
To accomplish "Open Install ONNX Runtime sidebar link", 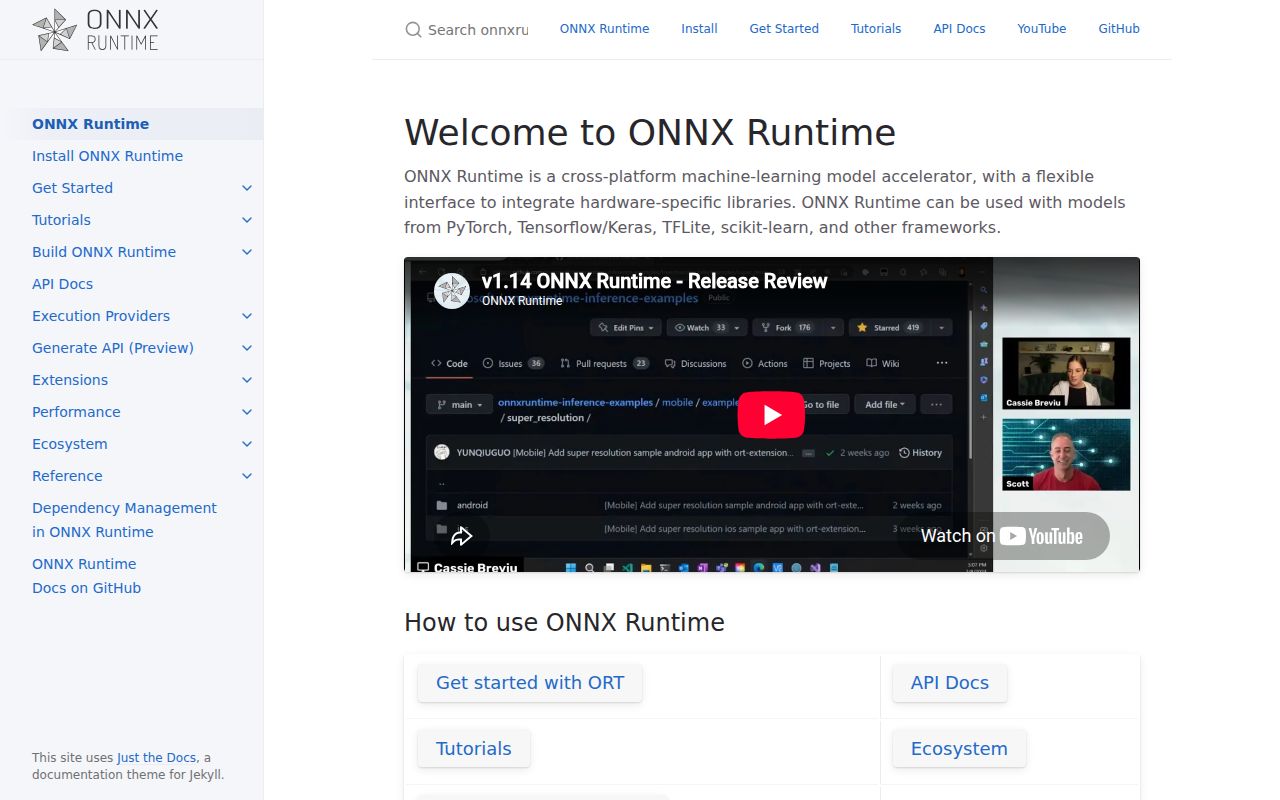I will [x=107, y=156].
